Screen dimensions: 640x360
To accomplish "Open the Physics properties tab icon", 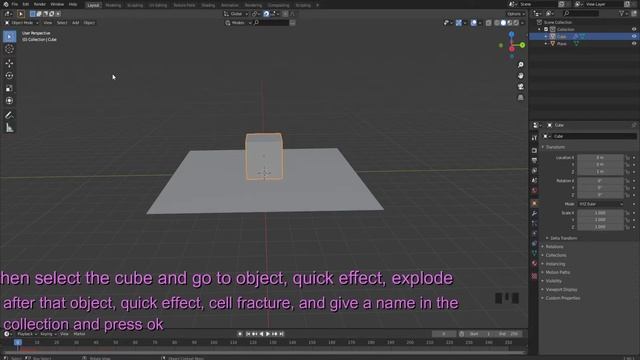I will tap(534, 233).
